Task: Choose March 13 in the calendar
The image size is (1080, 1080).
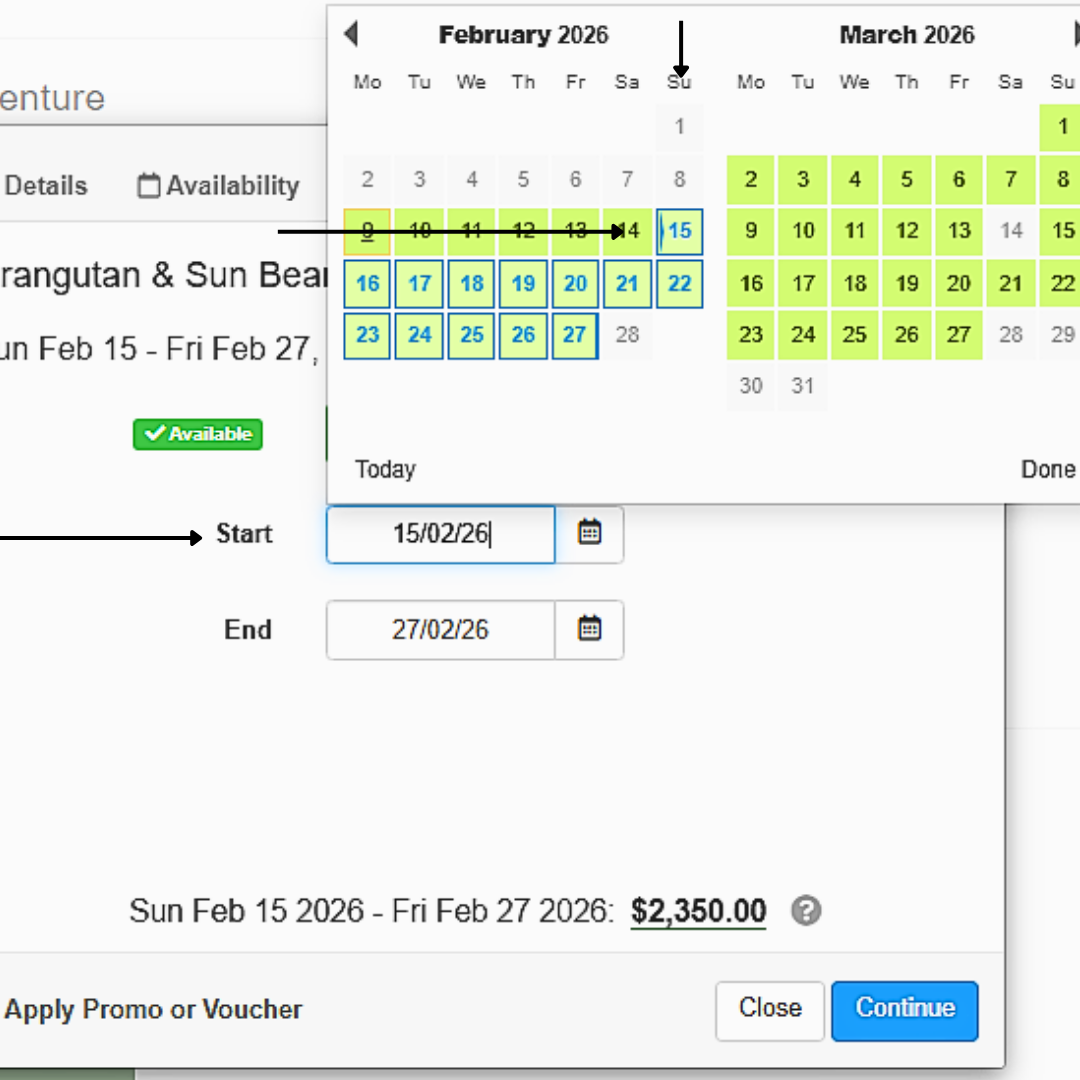Action: [959, 232]
